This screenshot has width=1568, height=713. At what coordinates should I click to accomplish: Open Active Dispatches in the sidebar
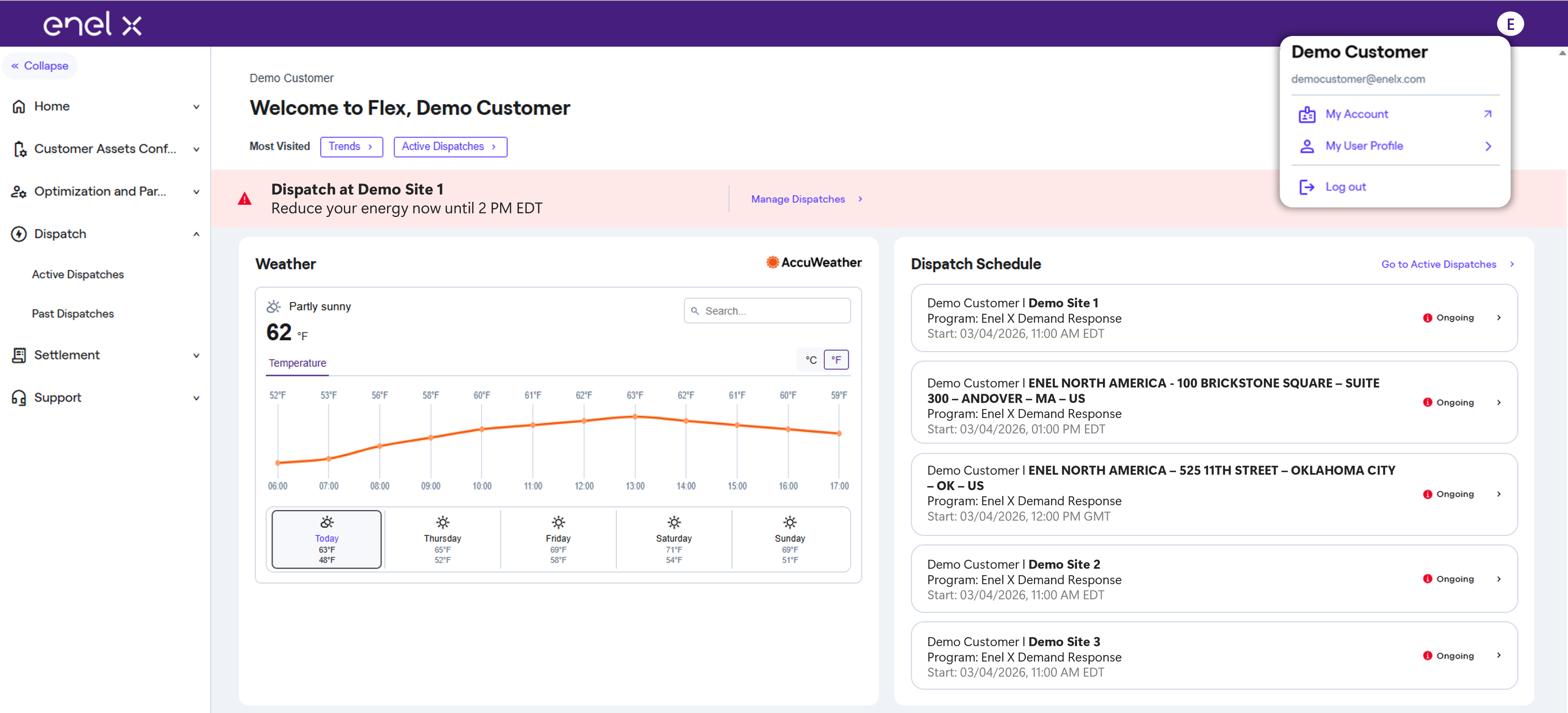(x=78, y=275)
